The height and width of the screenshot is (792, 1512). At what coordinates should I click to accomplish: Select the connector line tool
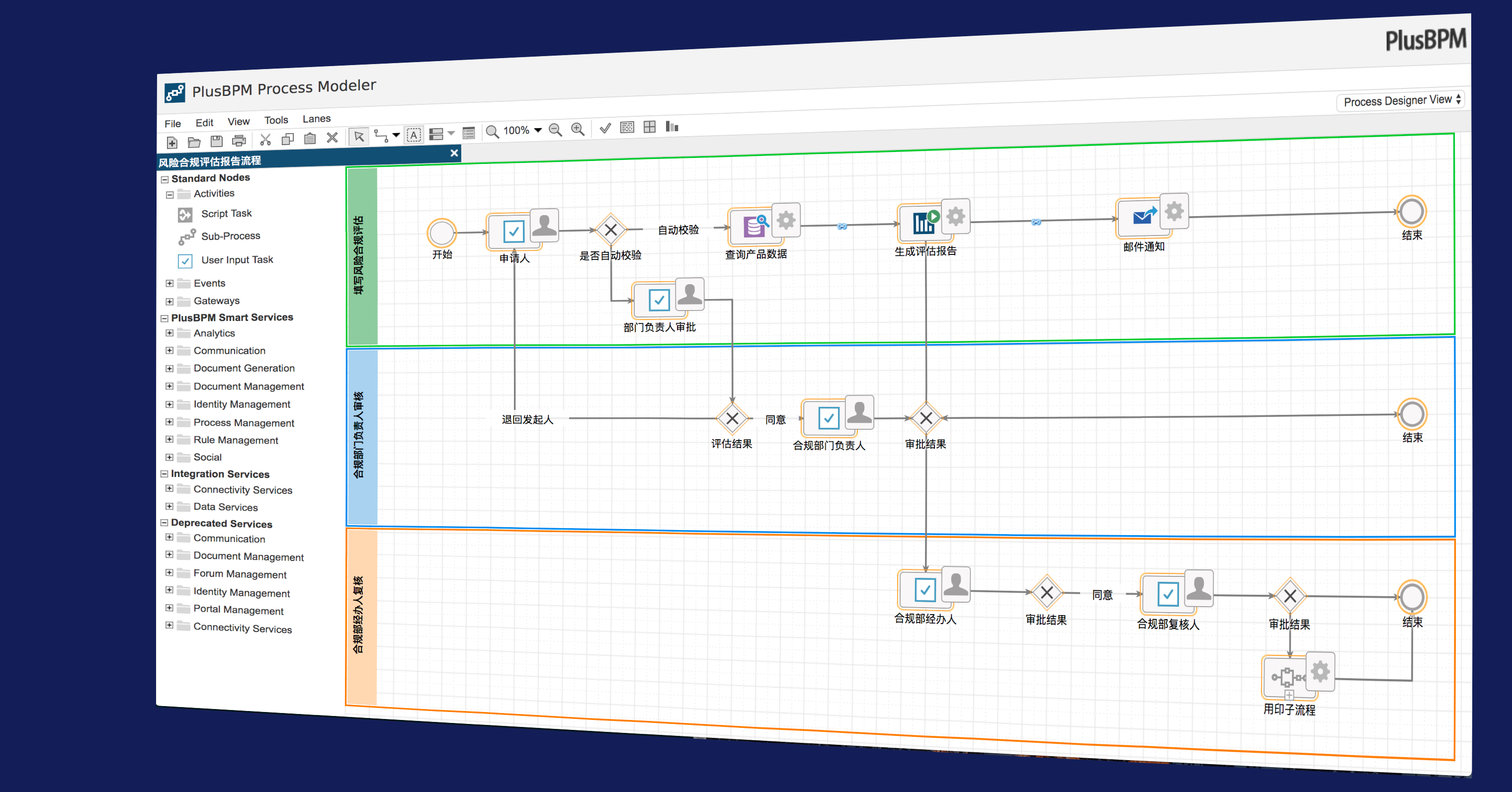(x=381, y=136)
